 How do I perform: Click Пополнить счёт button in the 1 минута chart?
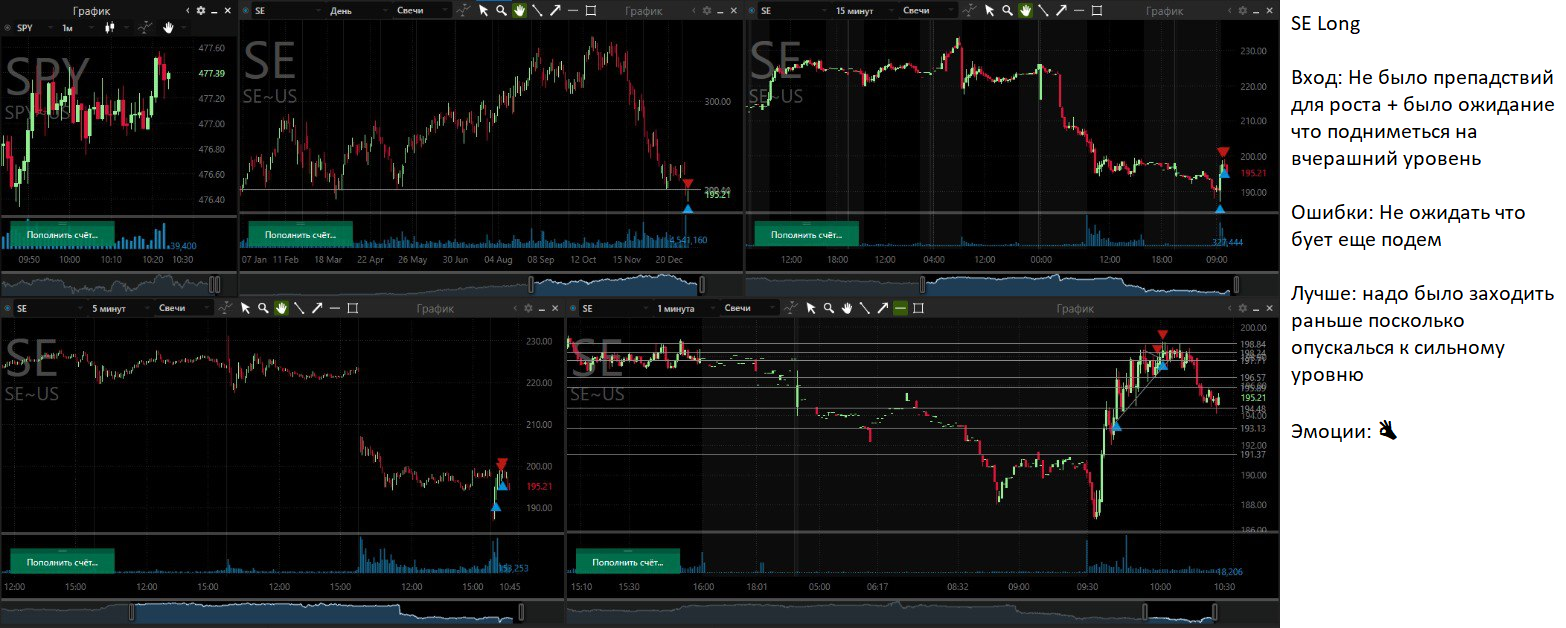point(627,562)
